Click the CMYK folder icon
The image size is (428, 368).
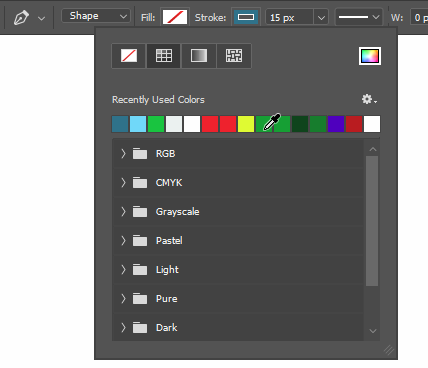[140, 182]
